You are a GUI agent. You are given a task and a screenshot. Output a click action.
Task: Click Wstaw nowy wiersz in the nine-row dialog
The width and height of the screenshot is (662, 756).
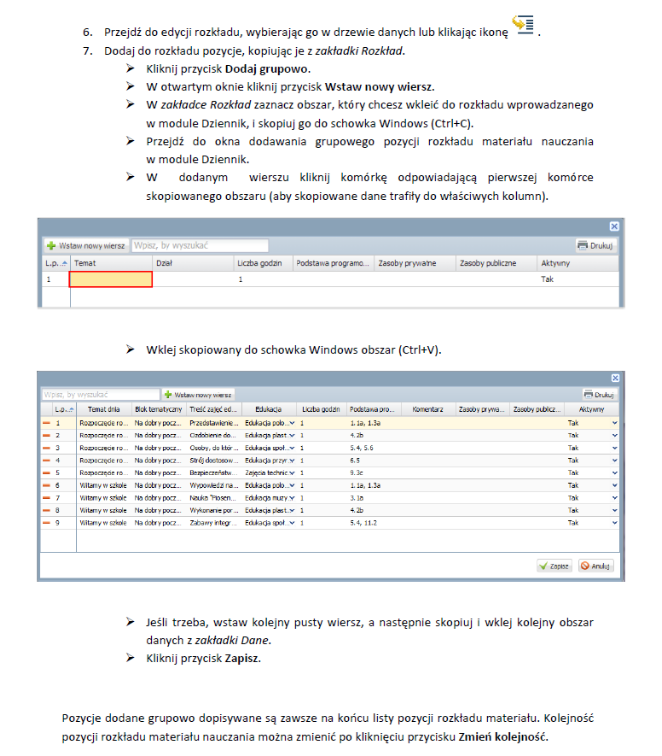pyautogui.click(x=198, y=395)
